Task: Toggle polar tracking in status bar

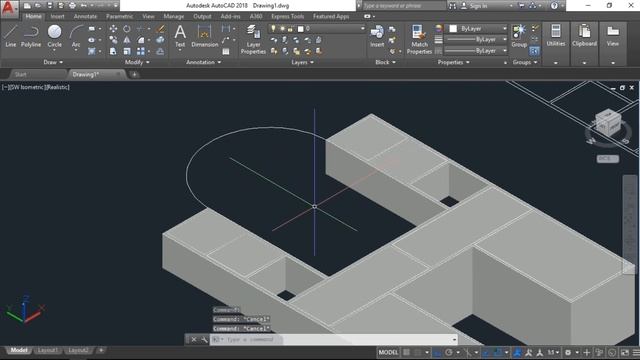Action: (449, 352)
